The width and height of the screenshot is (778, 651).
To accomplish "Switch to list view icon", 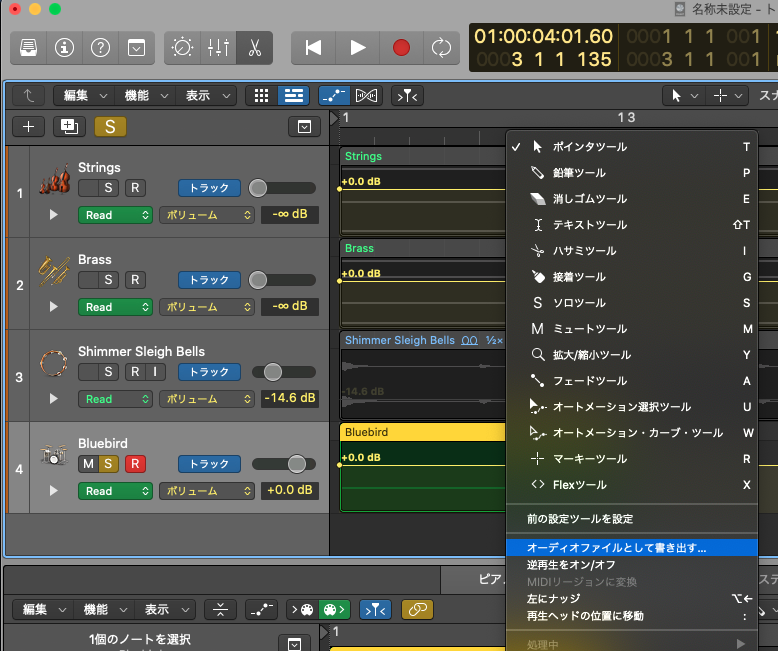I will [294, 96].
